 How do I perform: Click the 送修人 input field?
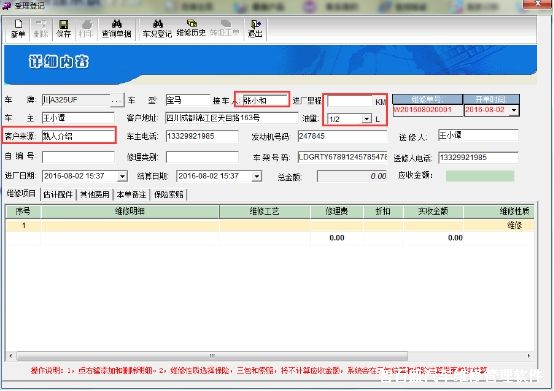coord(478,135)
